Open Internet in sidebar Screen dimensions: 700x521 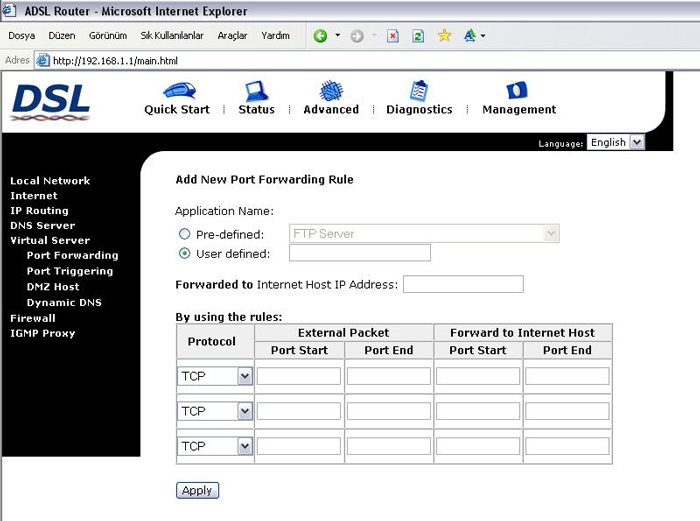[34, 196]
